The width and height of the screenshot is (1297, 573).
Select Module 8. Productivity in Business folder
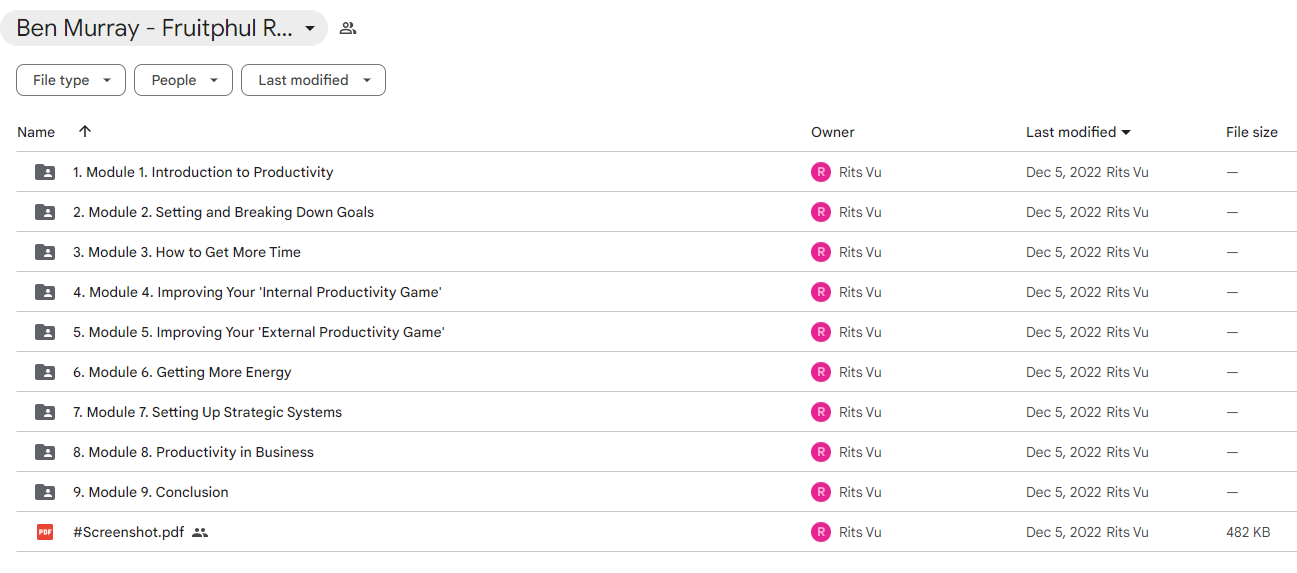tap(656, 452)
